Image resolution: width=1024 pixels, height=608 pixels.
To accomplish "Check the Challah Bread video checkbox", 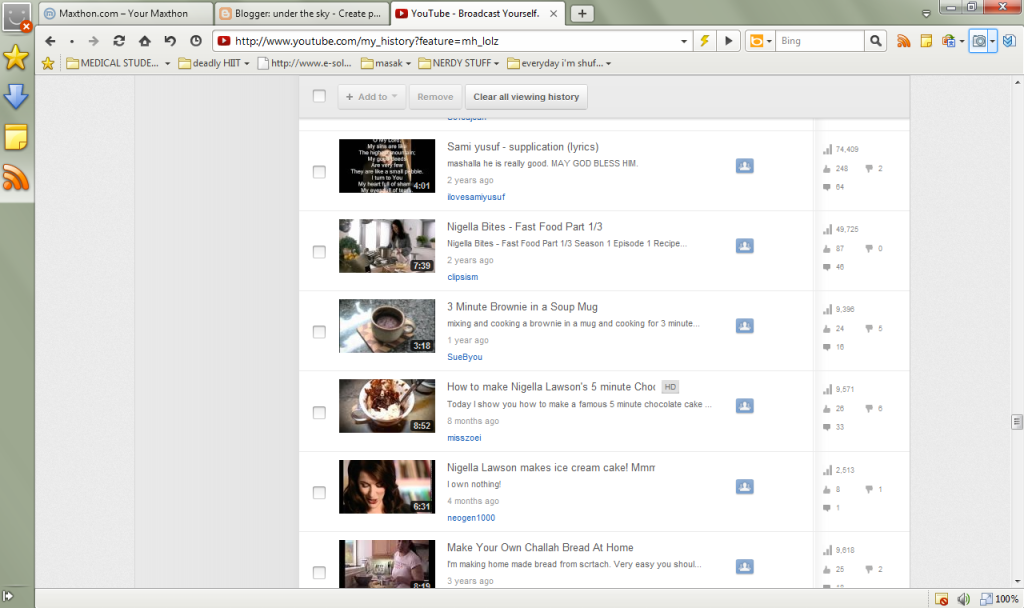I will tap(319, 573).
